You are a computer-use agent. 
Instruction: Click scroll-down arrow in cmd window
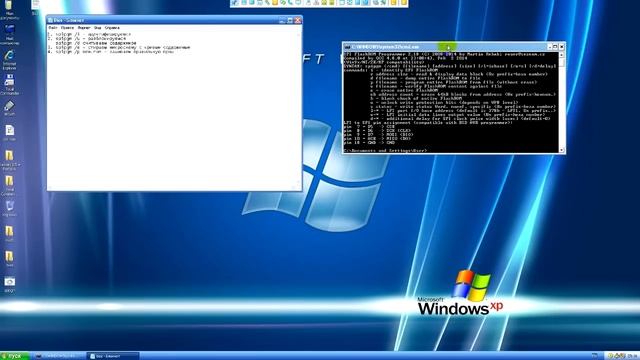point(562,150)
